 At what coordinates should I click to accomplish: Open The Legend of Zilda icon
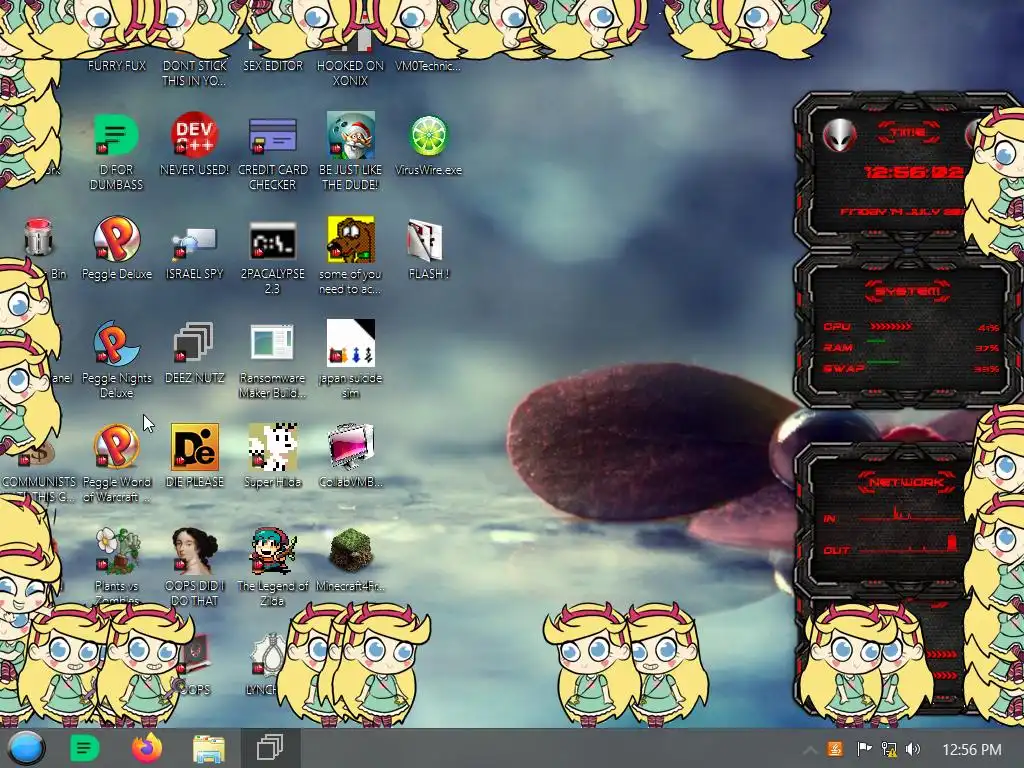click(272, 551)
